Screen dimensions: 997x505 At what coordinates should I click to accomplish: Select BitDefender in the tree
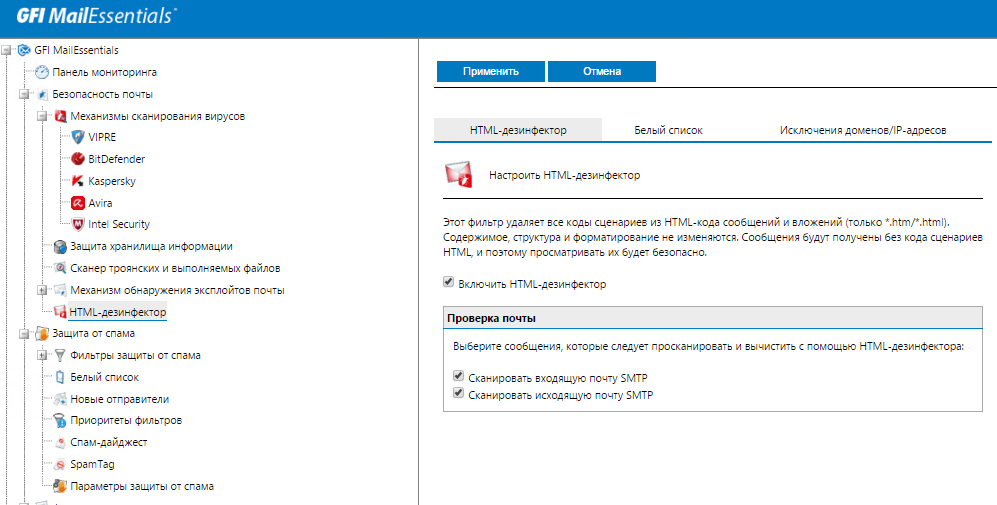pyautogui.click(x=116, y=159)
